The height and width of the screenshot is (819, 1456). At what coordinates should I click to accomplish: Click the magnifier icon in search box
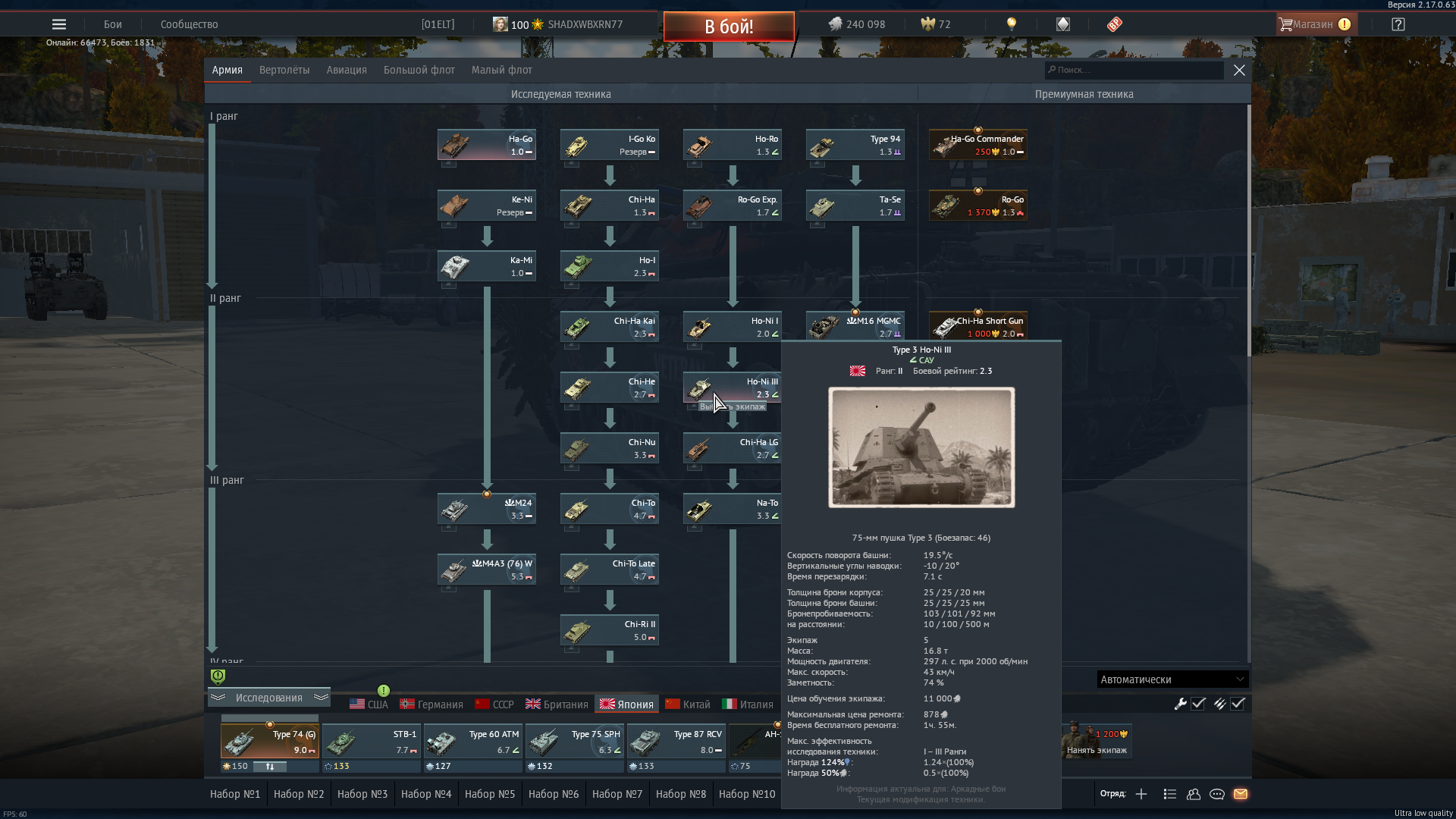point(1052,70)
